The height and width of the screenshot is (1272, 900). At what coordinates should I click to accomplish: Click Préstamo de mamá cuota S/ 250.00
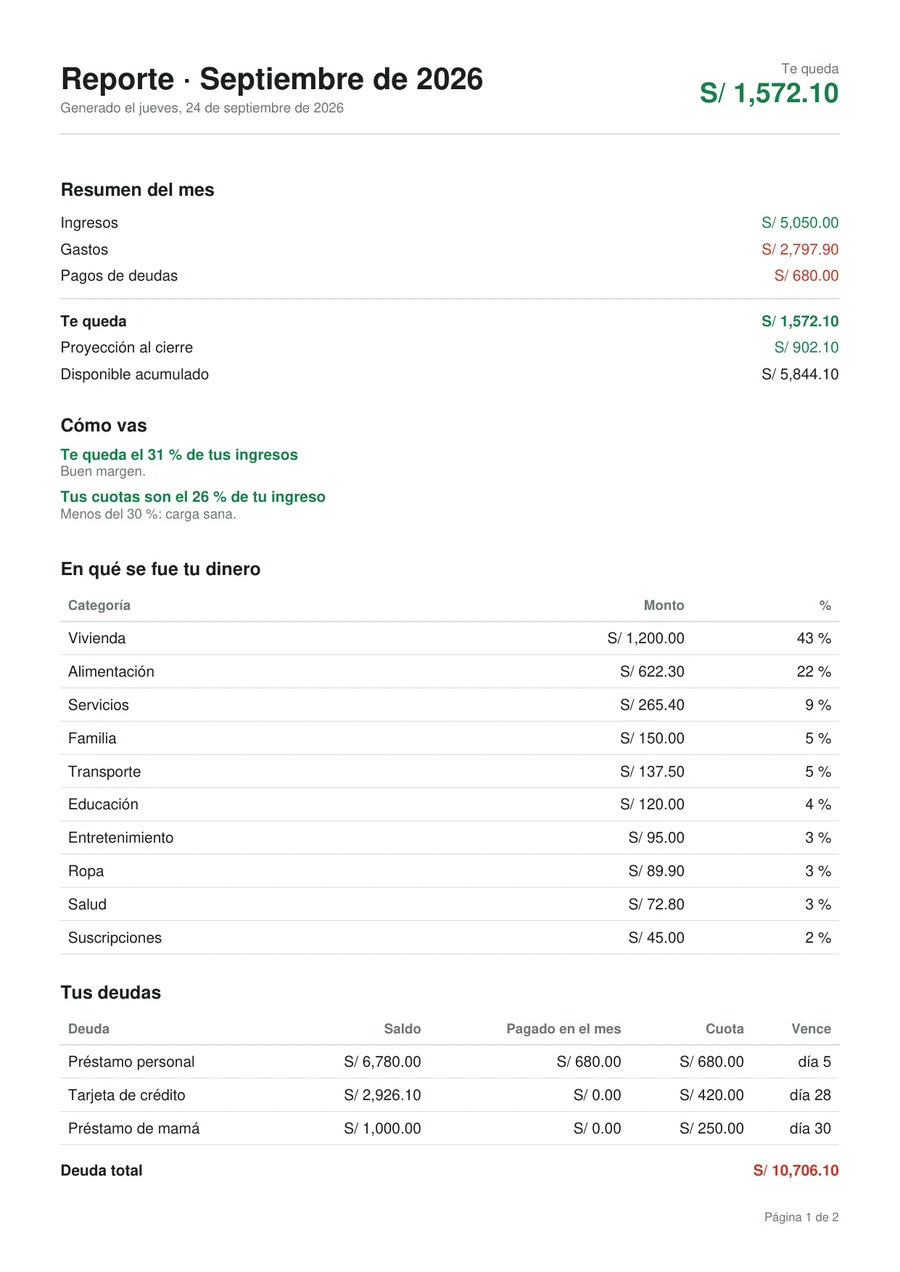(x=712, y=1129)
